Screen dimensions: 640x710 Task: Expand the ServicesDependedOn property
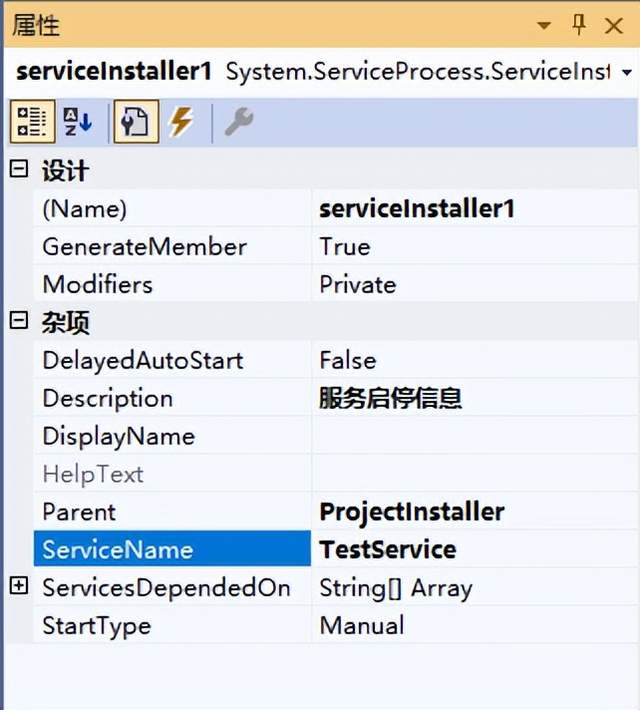tap(18, 587)
